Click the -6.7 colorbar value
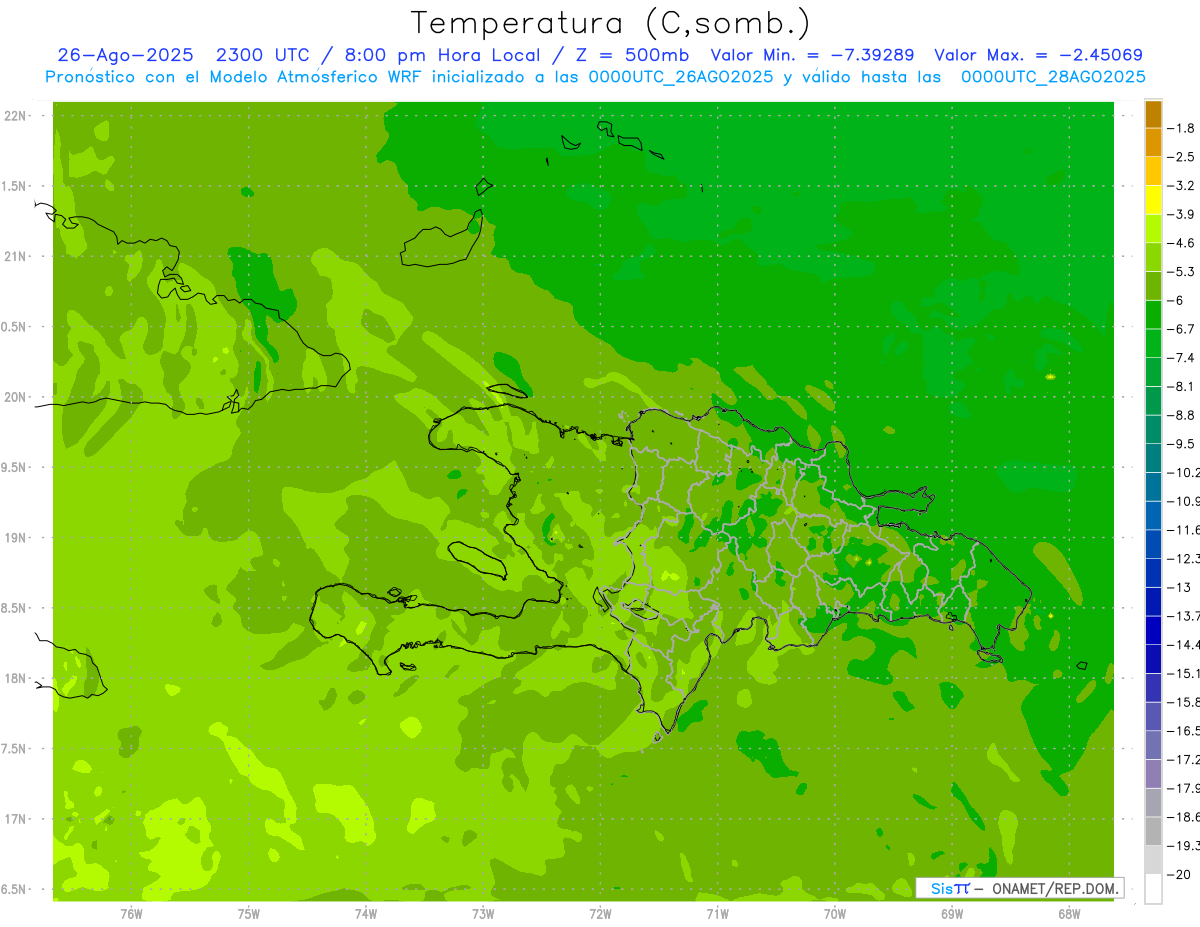The image size is (1200, 927). click(1181, 329)
